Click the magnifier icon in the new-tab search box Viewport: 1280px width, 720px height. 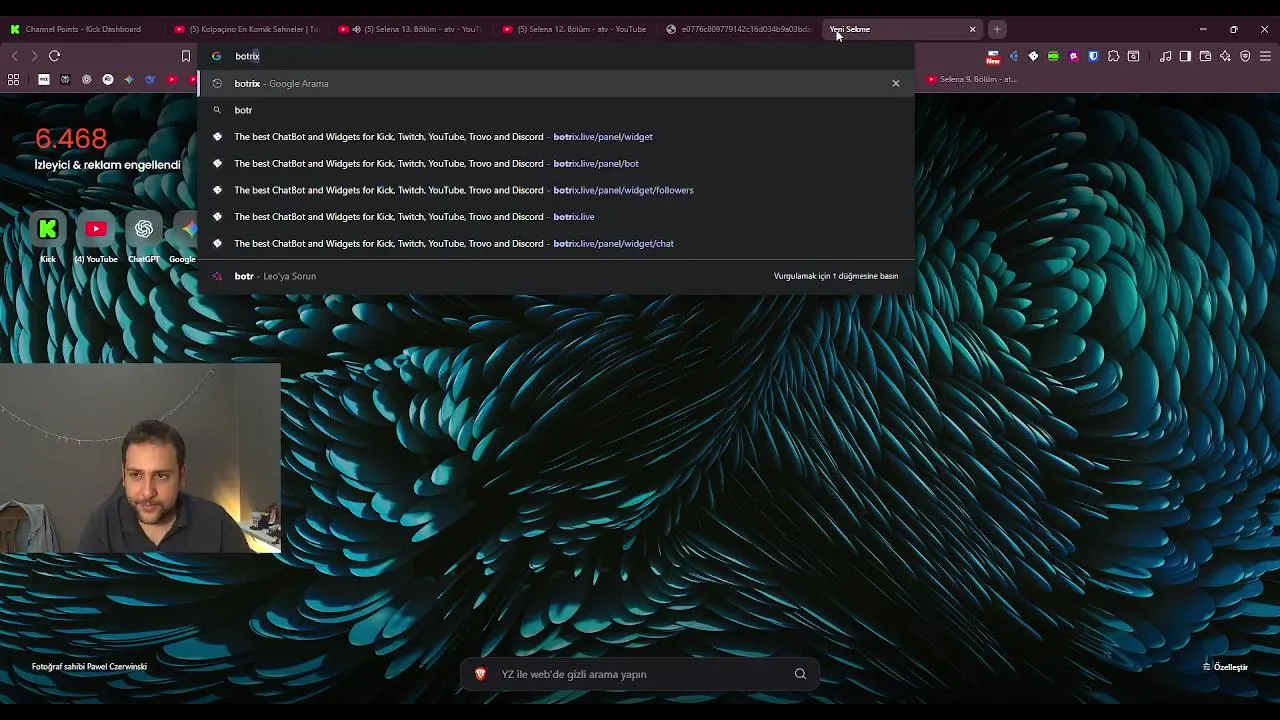click(800, 674)
